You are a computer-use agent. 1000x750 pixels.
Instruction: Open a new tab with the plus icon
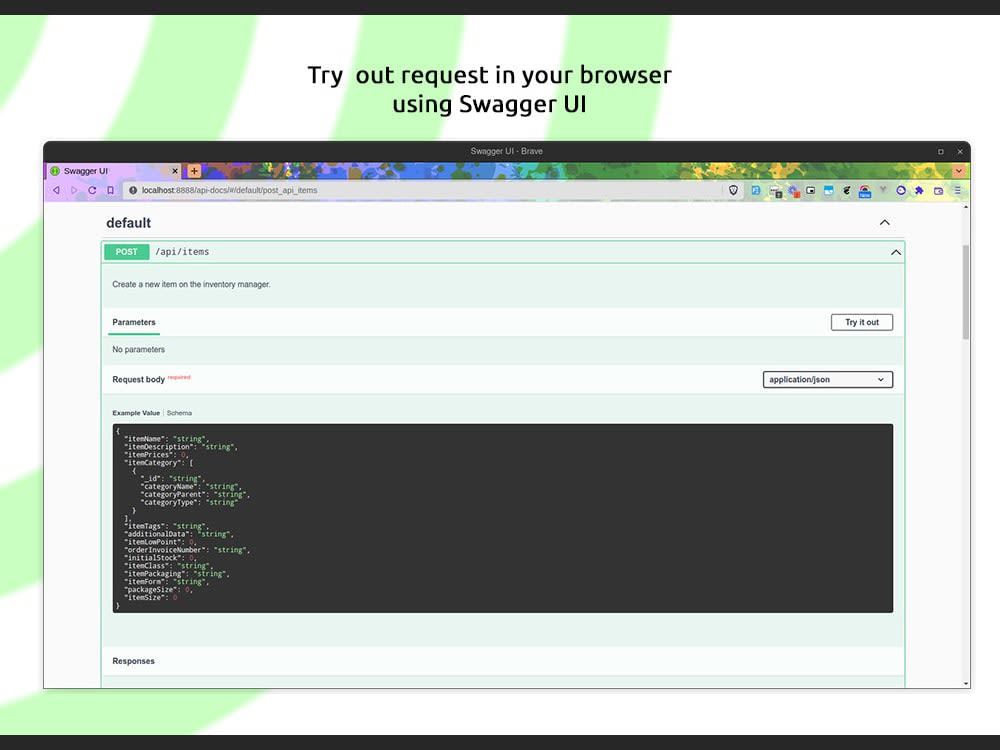point(194,171)
